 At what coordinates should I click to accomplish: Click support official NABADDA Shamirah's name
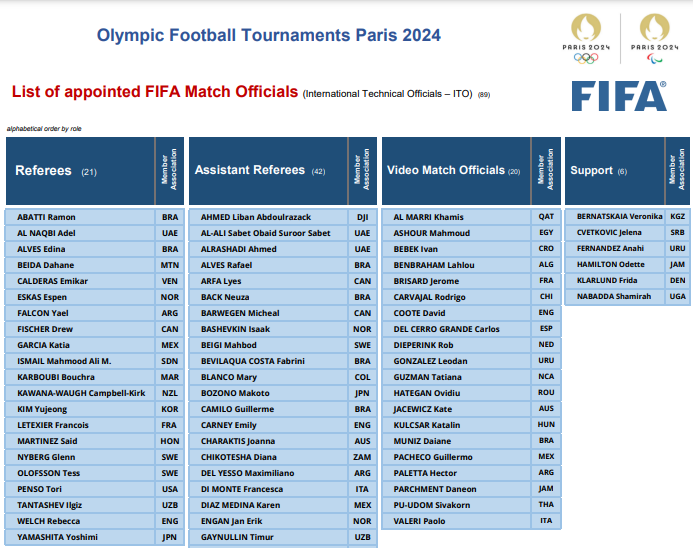[x=612, y=296]
